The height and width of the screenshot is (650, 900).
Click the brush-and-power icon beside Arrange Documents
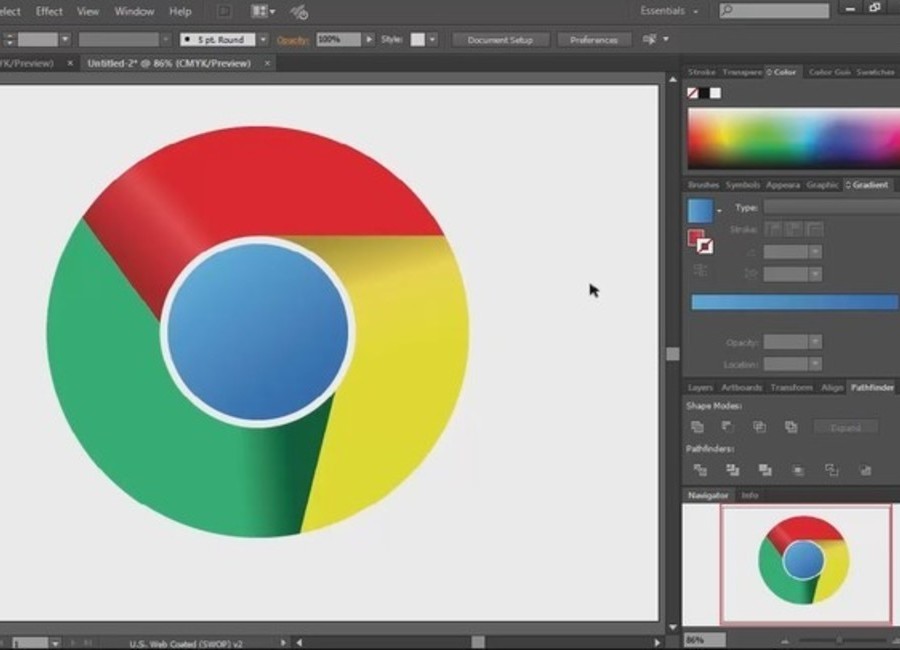[299, 12]
